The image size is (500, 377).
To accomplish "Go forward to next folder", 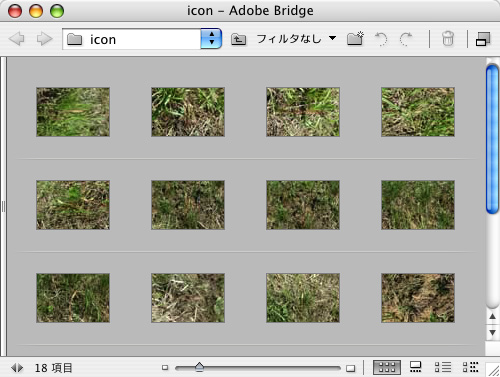I will click(44, 39).
